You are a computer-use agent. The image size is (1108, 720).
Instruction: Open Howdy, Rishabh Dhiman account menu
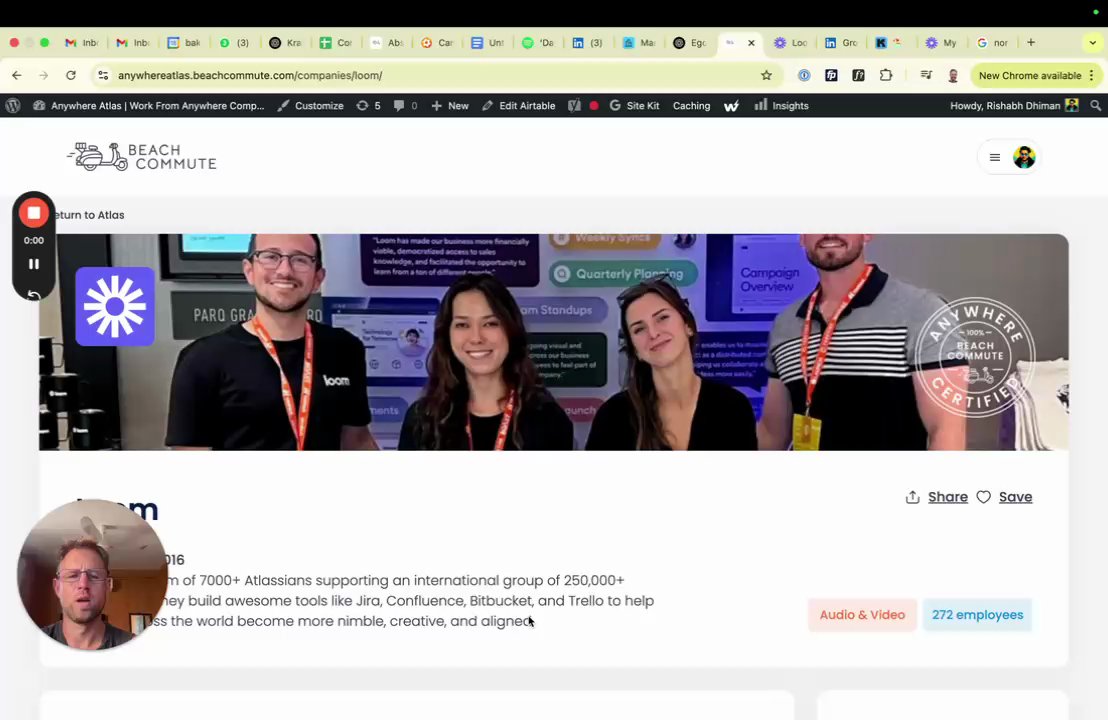pyautogui.click(x=1014, y=105)
